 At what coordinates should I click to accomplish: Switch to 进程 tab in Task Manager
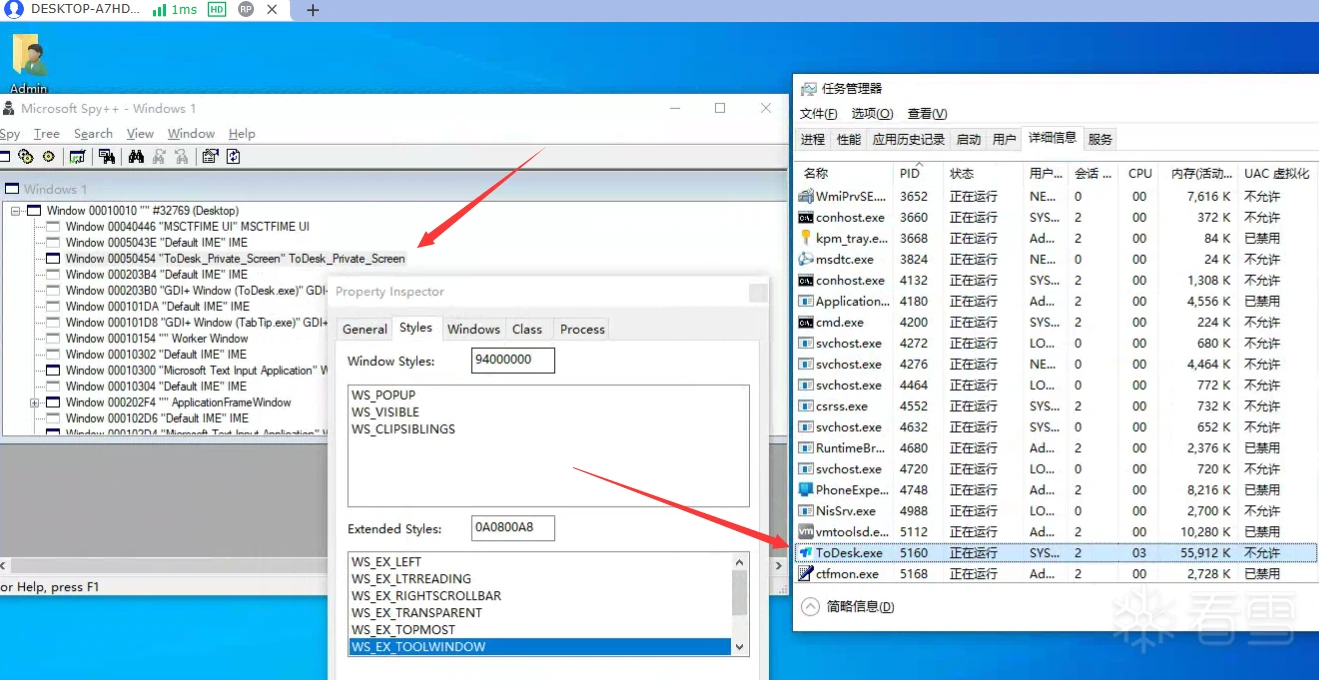click(813, 139)
